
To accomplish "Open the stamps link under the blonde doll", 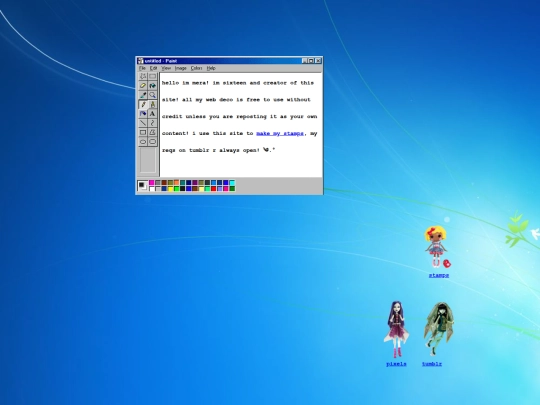I will tap(439, 275).
